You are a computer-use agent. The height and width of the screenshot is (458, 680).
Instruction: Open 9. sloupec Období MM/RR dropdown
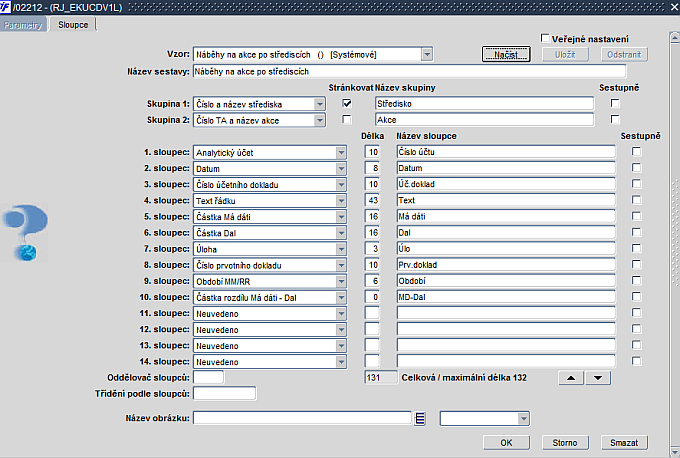click(341, 281)
